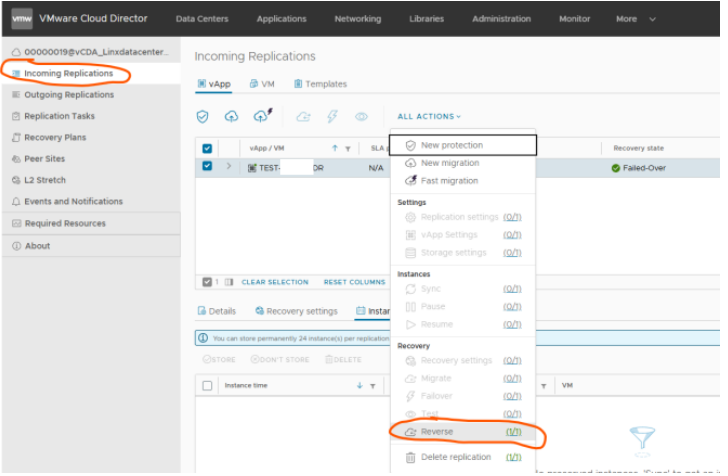
Task: Open the More menu in top navigation
Action: click(636, 19)
